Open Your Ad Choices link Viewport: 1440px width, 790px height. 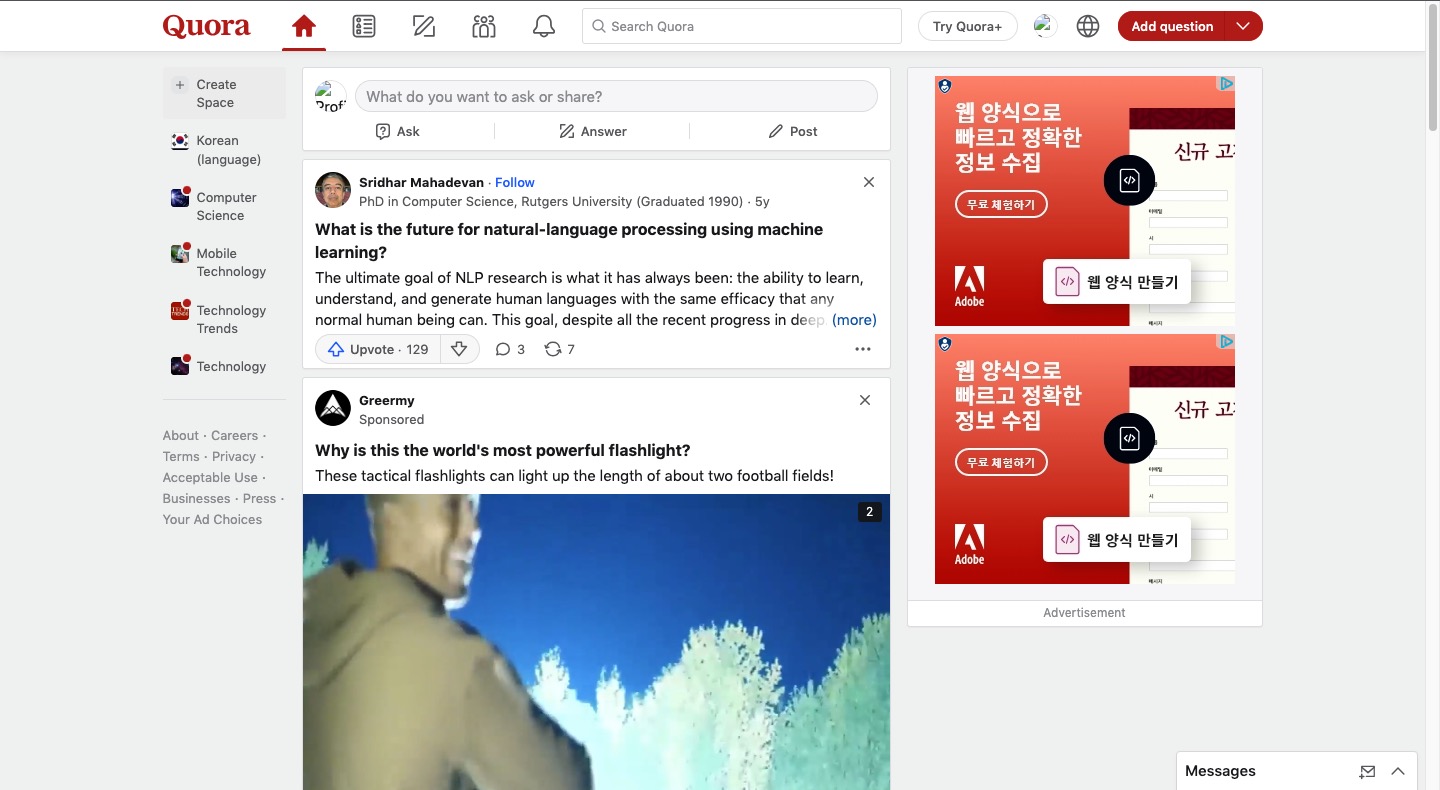[212, 519]
